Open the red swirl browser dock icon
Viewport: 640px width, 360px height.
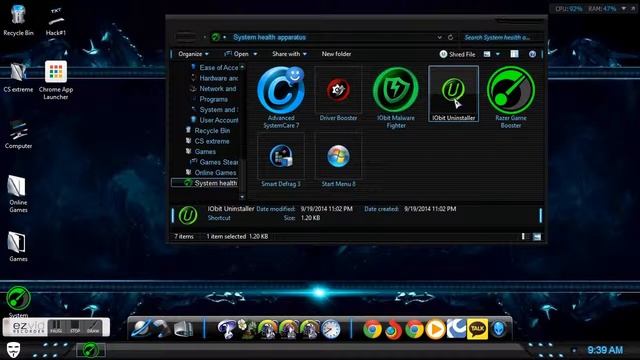pyautogui.click(x=393, y=329)
